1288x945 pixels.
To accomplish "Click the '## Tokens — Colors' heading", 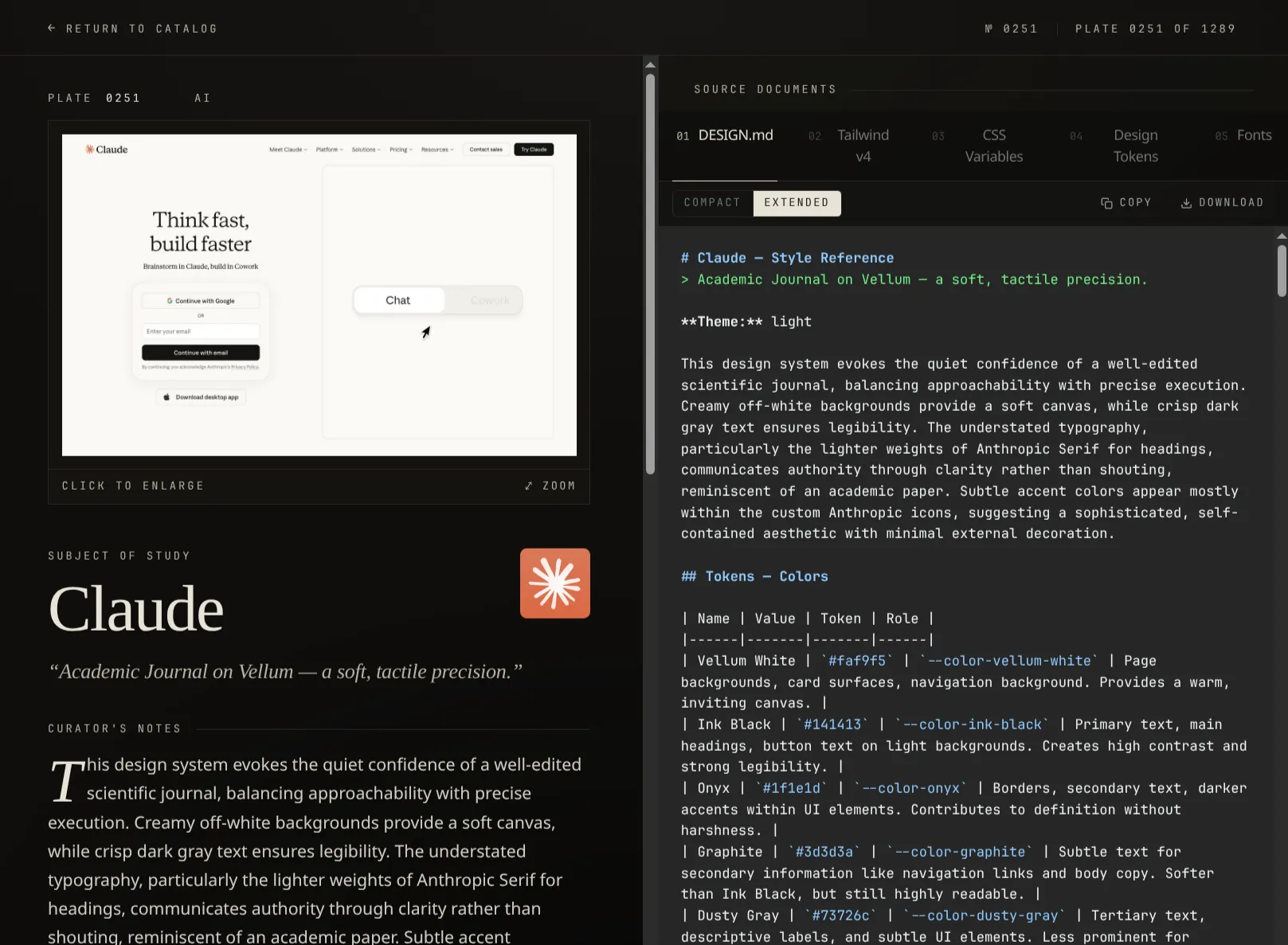I will point(754,576).
